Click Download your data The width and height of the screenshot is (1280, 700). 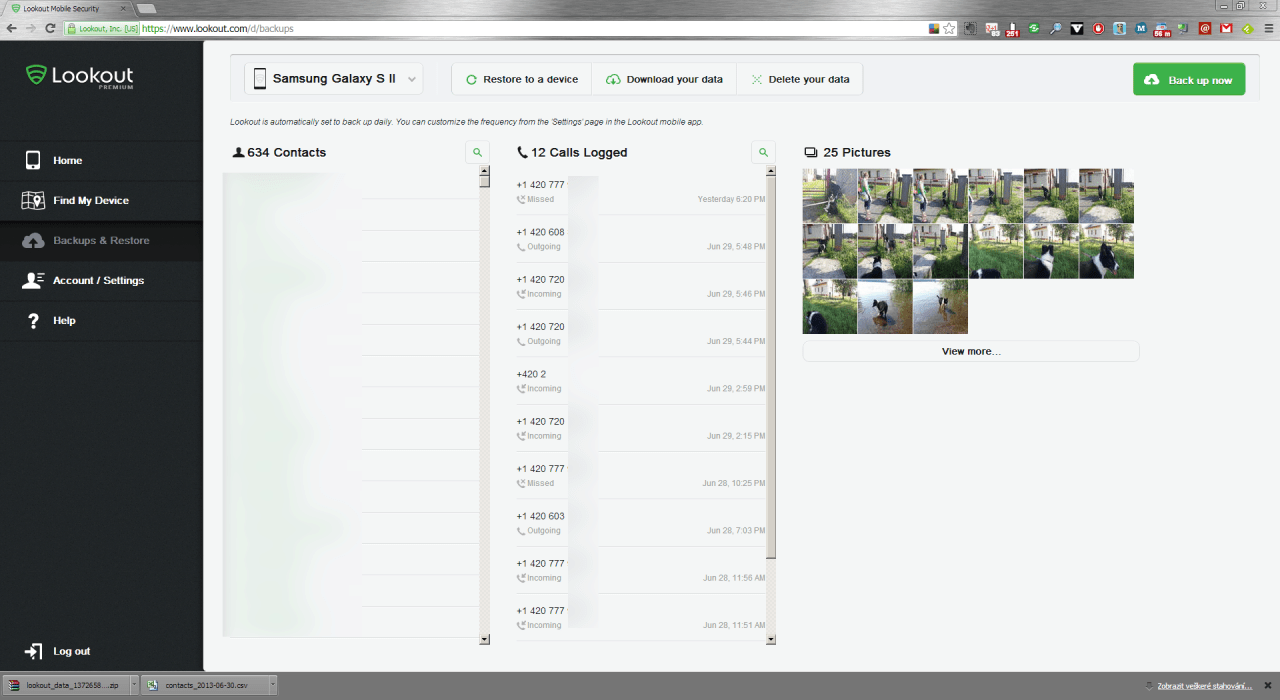664,79
